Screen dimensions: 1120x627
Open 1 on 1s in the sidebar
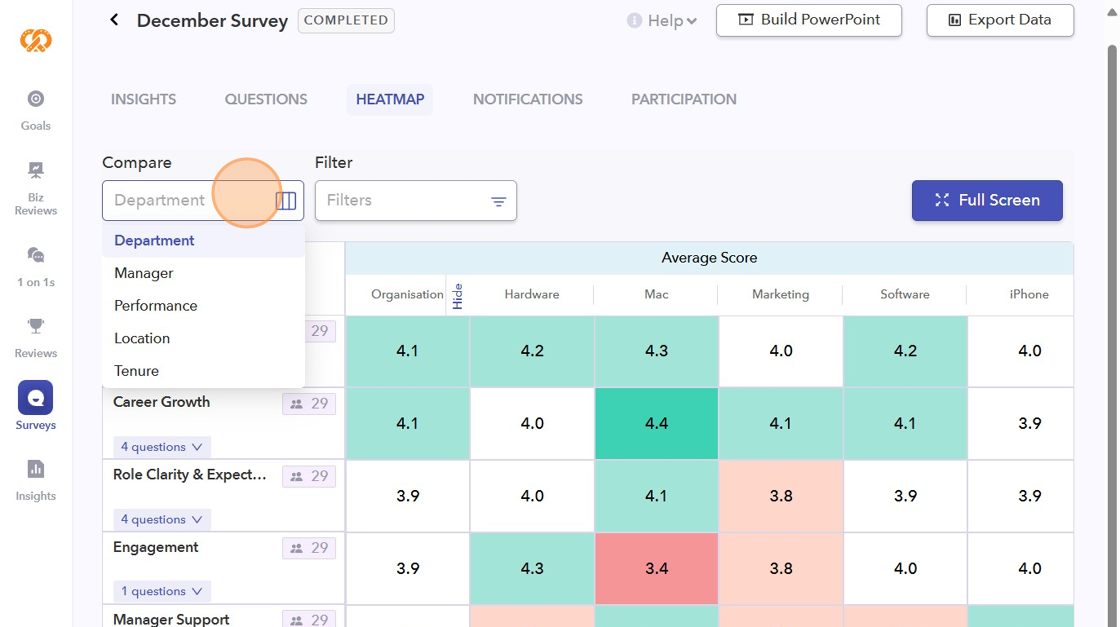pos(36,266)
